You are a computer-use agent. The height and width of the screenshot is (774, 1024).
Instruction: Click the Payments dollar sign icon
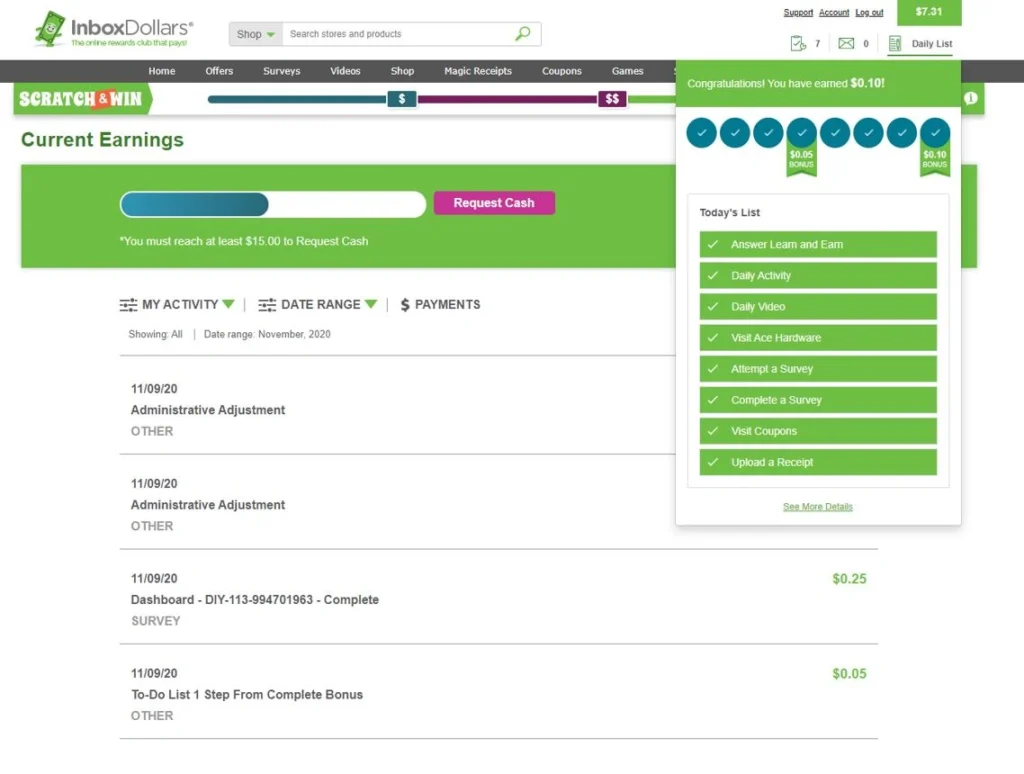tap(405, 305)
